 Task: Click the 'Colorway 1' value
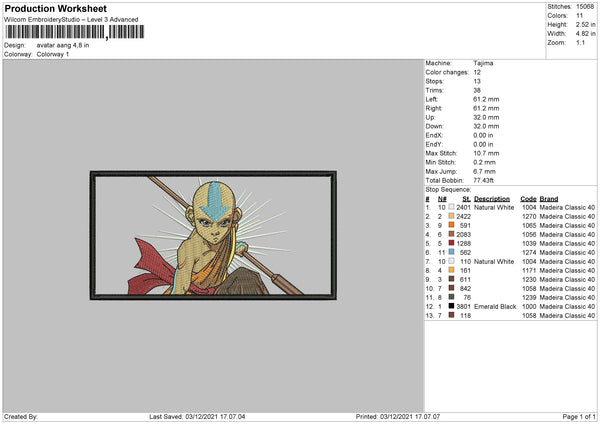[x=53, y=54]
